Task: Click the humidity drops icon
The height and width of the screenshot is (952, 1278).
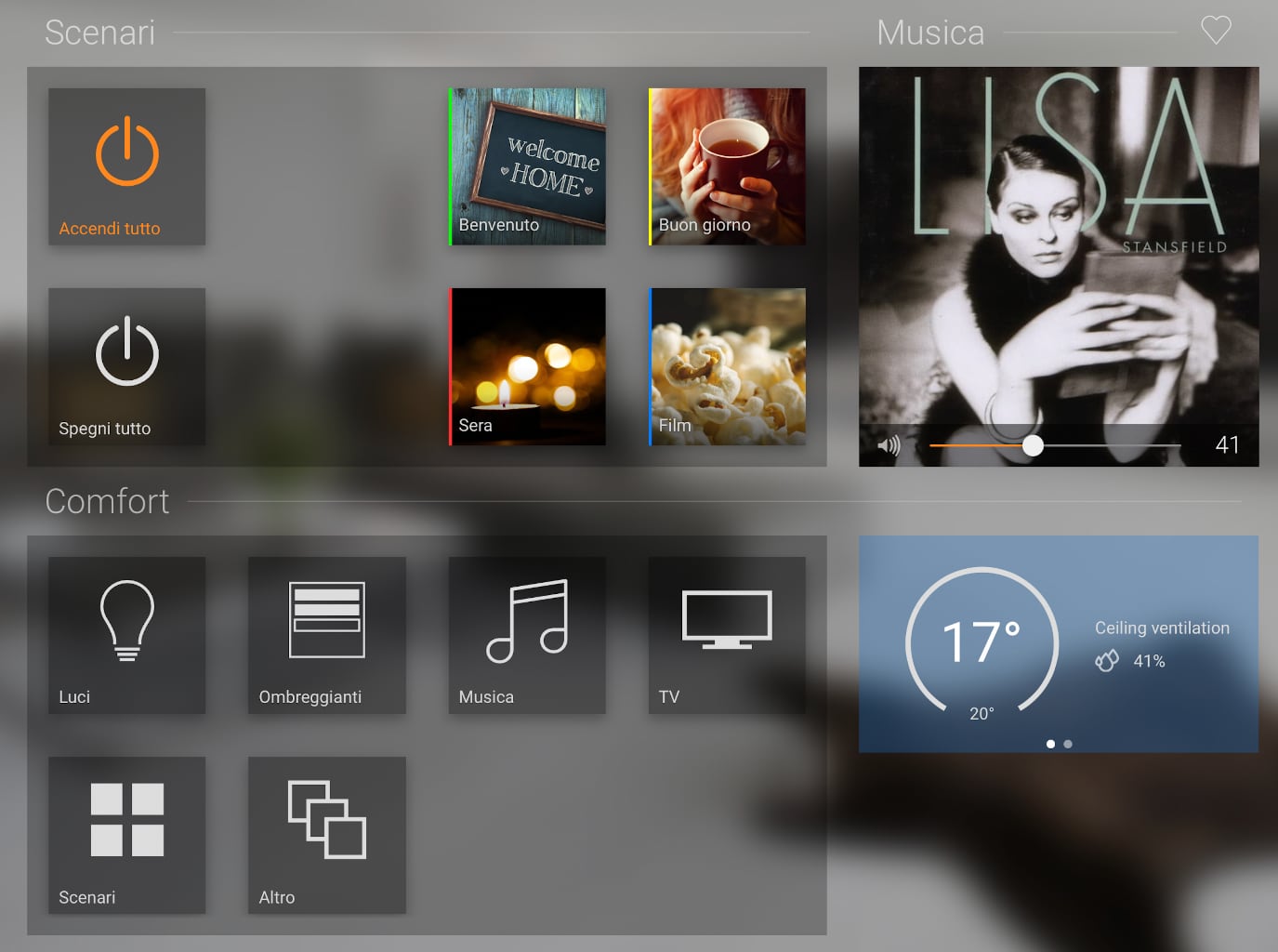Action: coord(1106,661)
